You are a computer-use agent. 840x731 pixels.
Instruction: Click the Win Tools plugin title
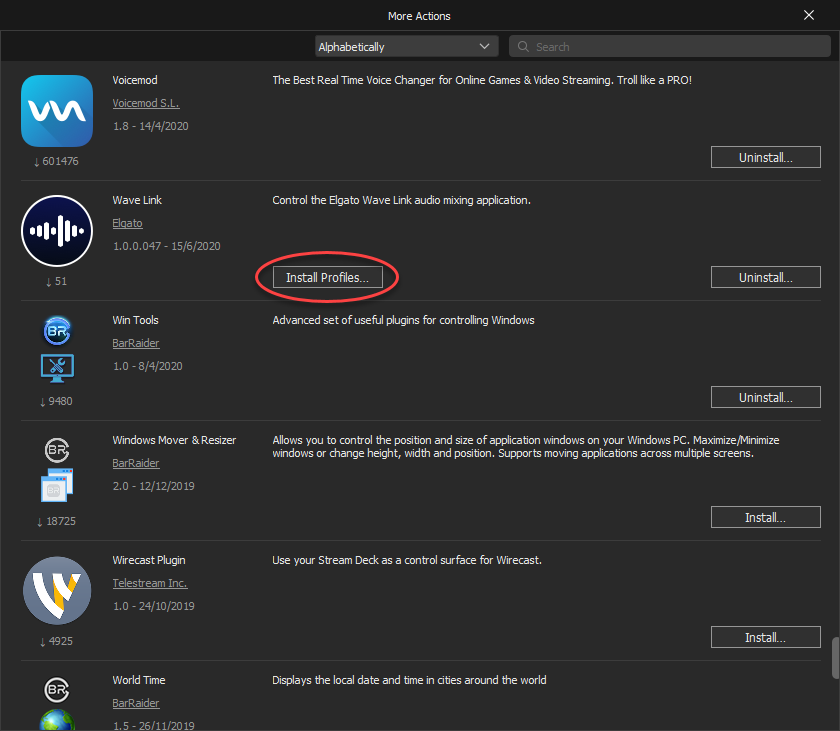pos(135,320)
